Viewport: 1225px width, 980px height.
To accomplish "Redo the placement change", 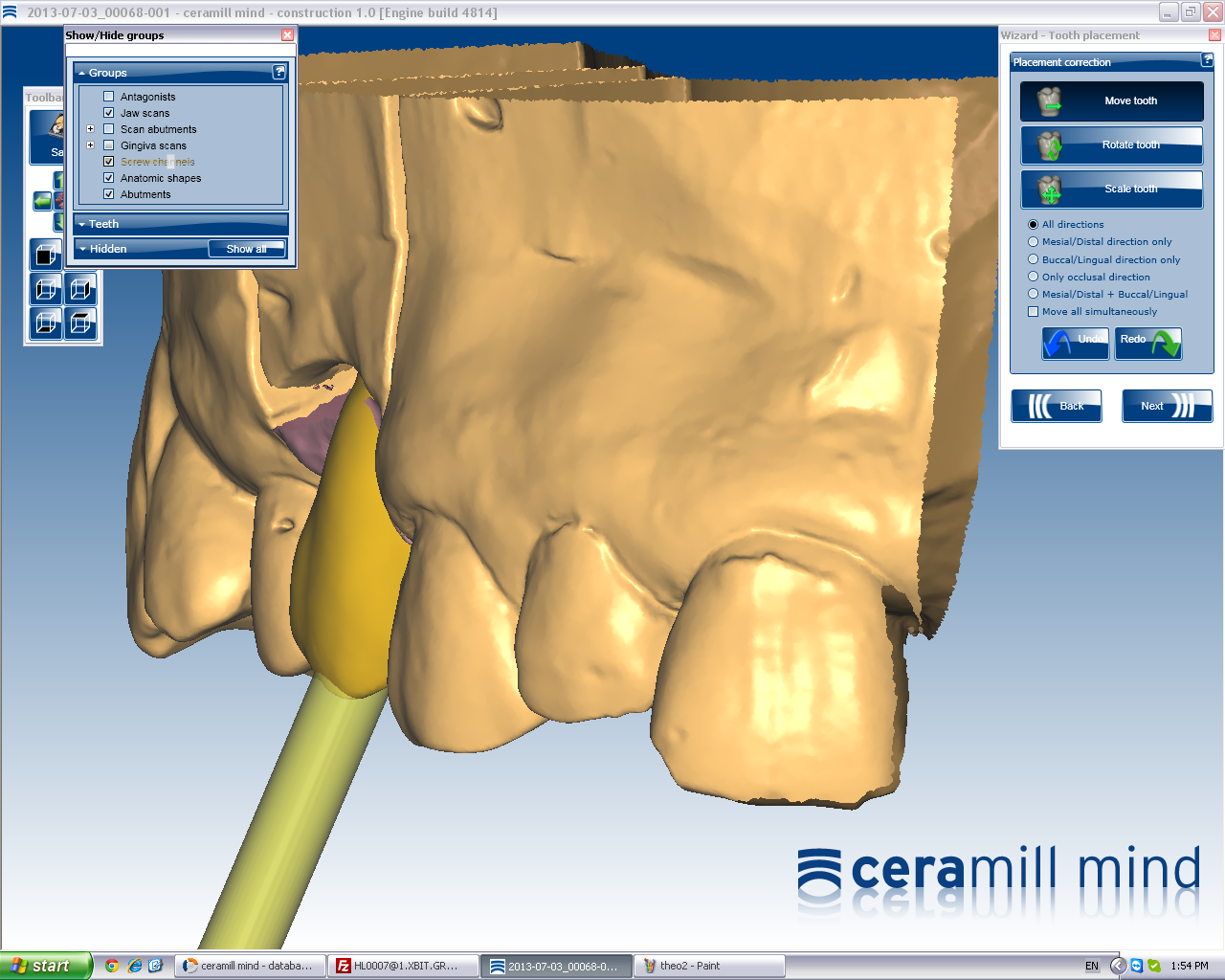I will (1147, 342).
